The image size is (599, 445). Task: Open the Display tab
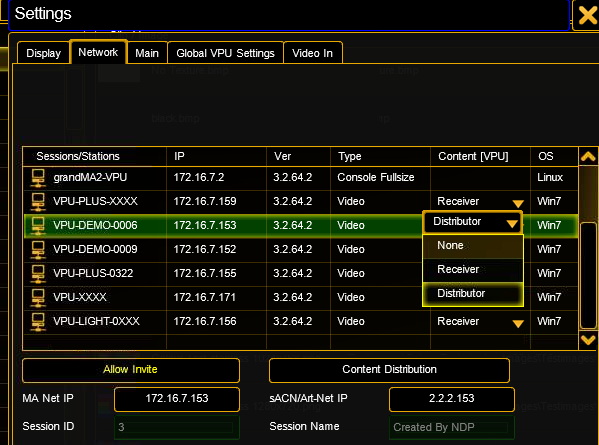pos(44,53)
